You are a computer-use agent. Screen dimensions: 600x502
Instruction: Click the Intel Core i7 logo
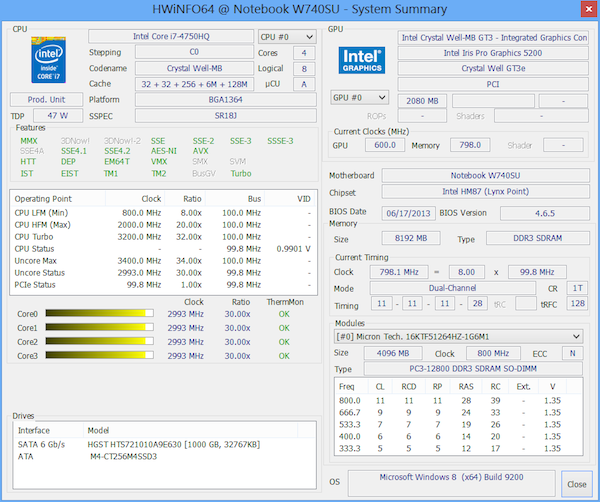[x=48, y=59]
